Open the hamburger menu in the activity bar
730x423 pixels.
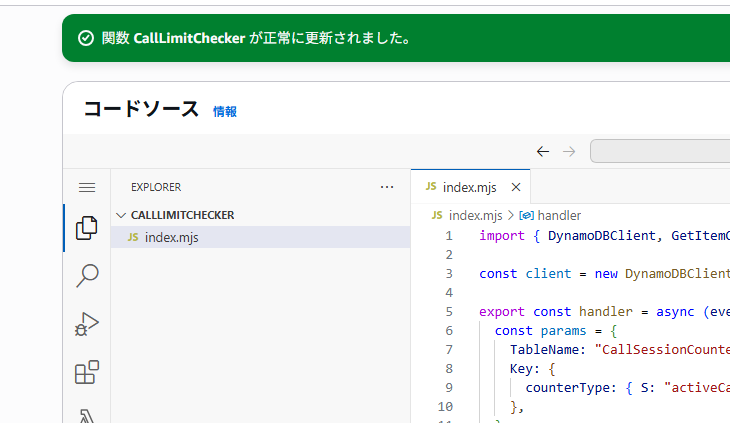[x=87, y=187]
